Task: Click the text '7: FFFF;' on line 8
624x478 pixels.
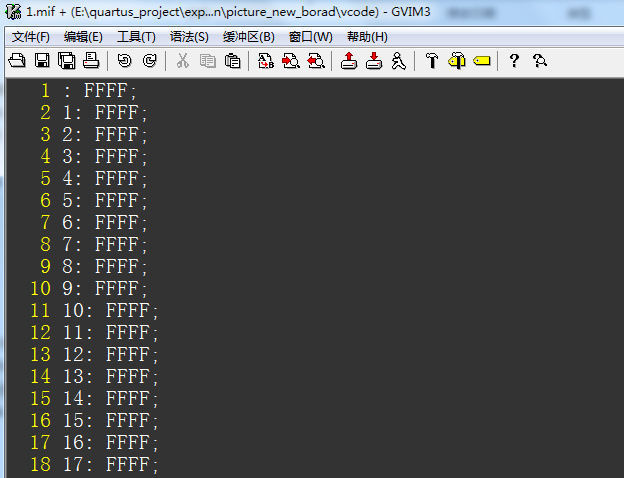Action: click(105, 244)
